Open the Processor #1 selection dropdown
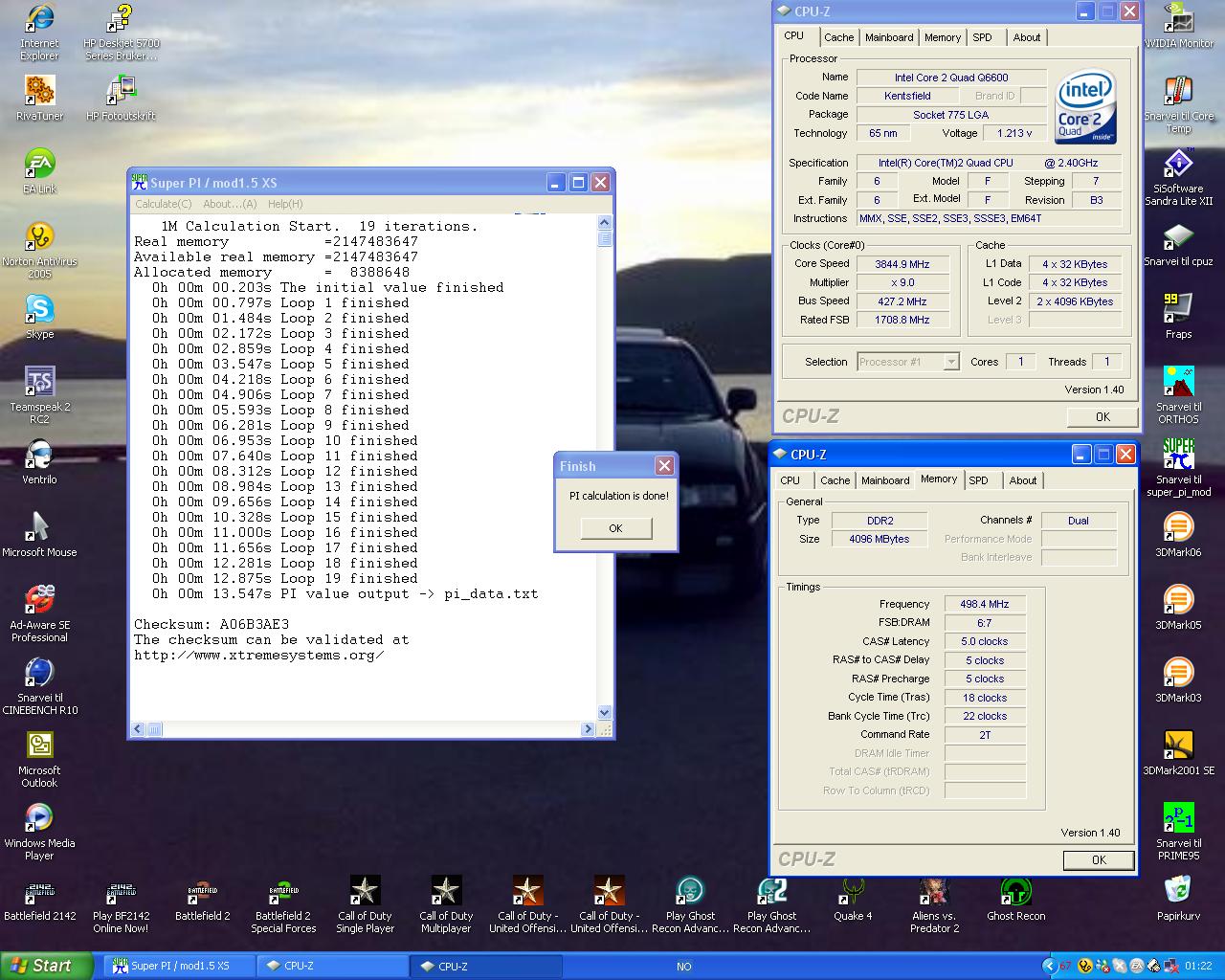 click(x=907, y=362)
